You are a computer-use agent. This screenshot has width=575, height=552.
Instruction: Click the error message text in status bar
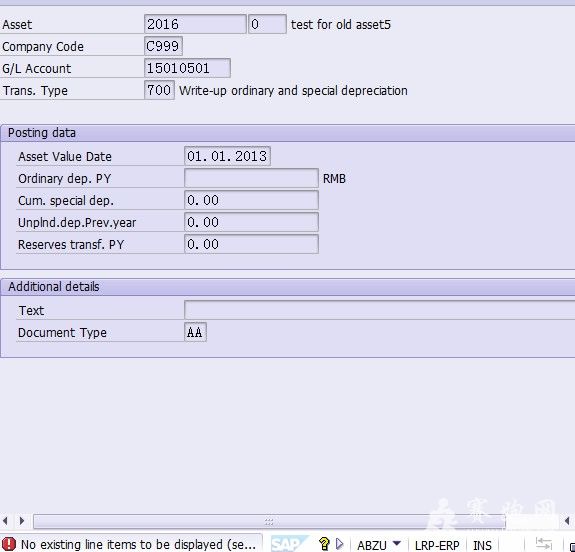(138, 544)
